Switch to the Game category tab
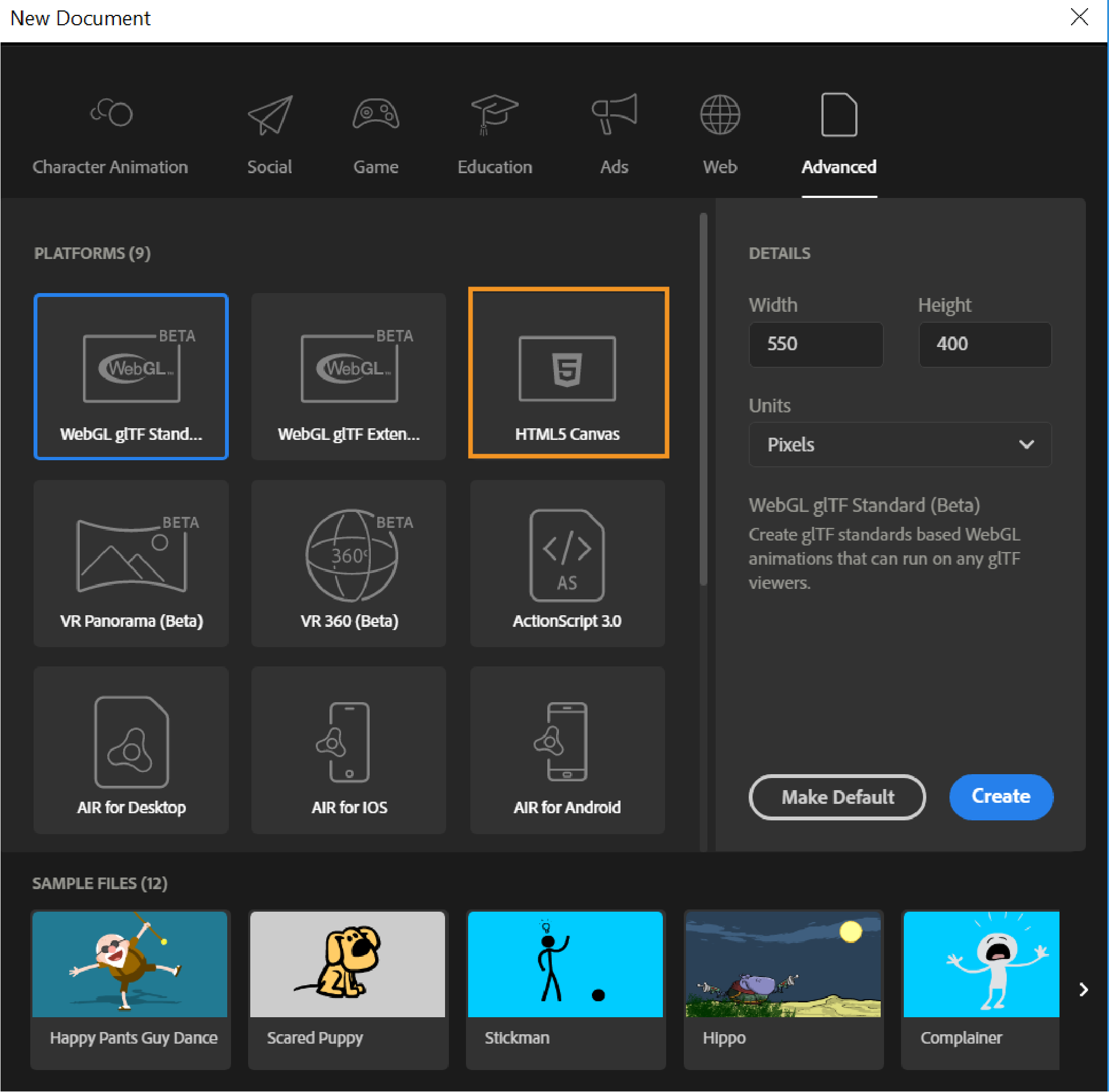1109x1092 pixels. pyautogui.click(x=376, y=133)
